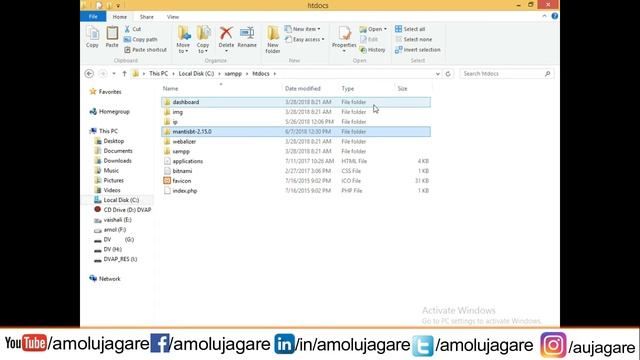Click the Copy icon in Clipboard group
Image resolution: width=640 pixels, height=360 pixels.
tap(92, 37)
